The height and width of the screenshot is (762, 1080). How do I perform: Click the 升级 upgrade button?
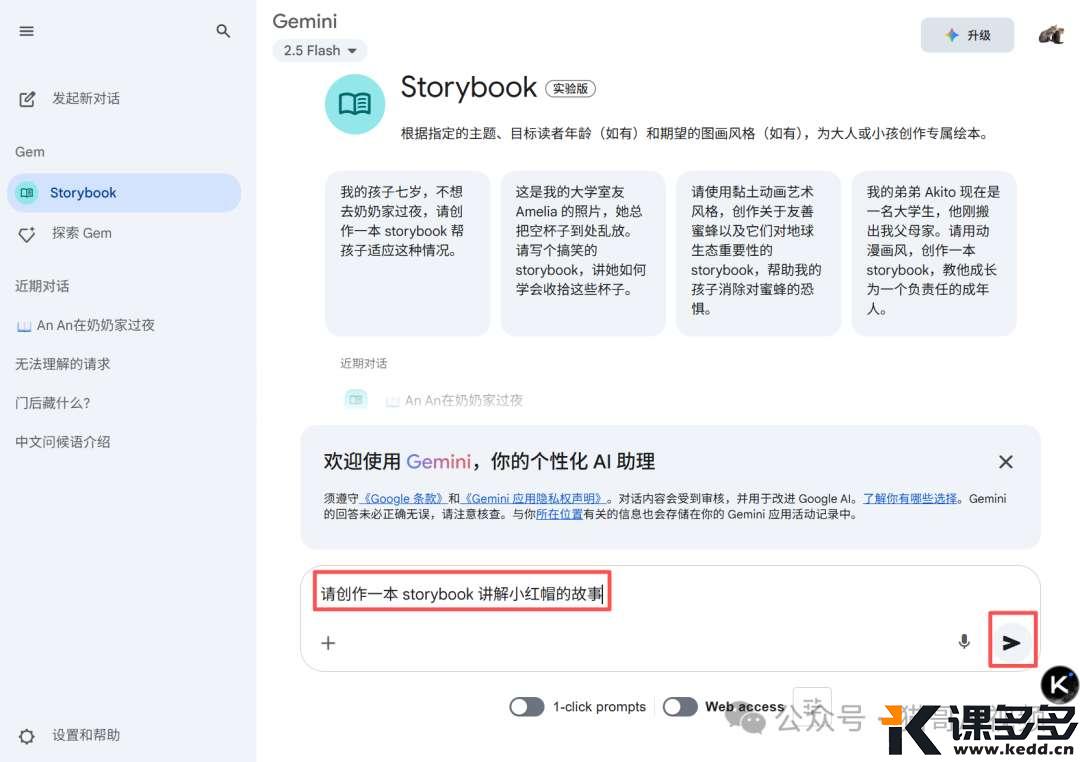[967, 35]
